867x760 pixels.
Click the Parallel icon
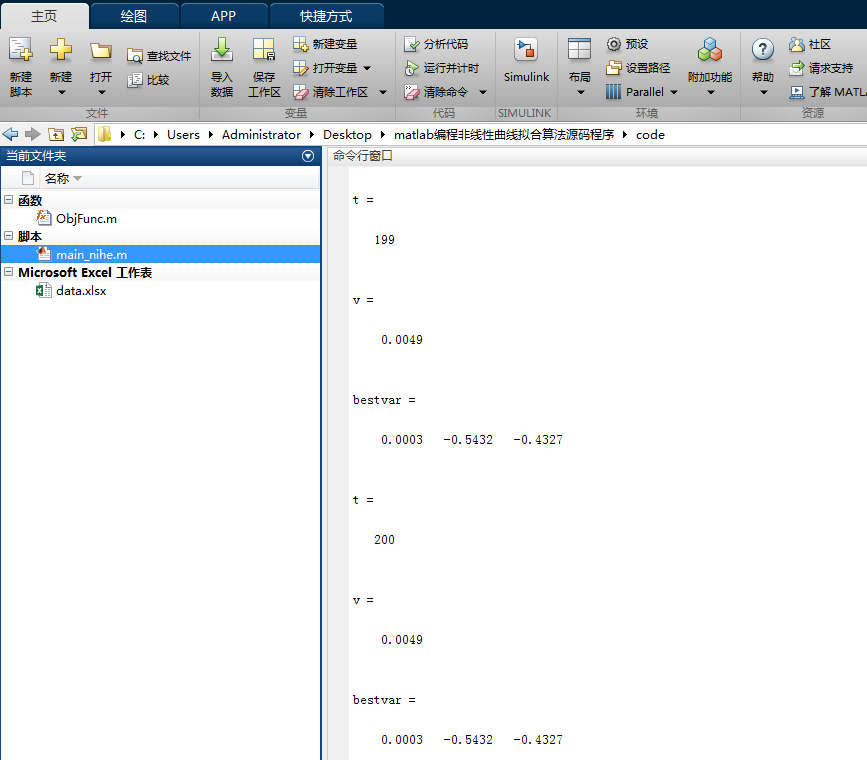tap(613, 92)
